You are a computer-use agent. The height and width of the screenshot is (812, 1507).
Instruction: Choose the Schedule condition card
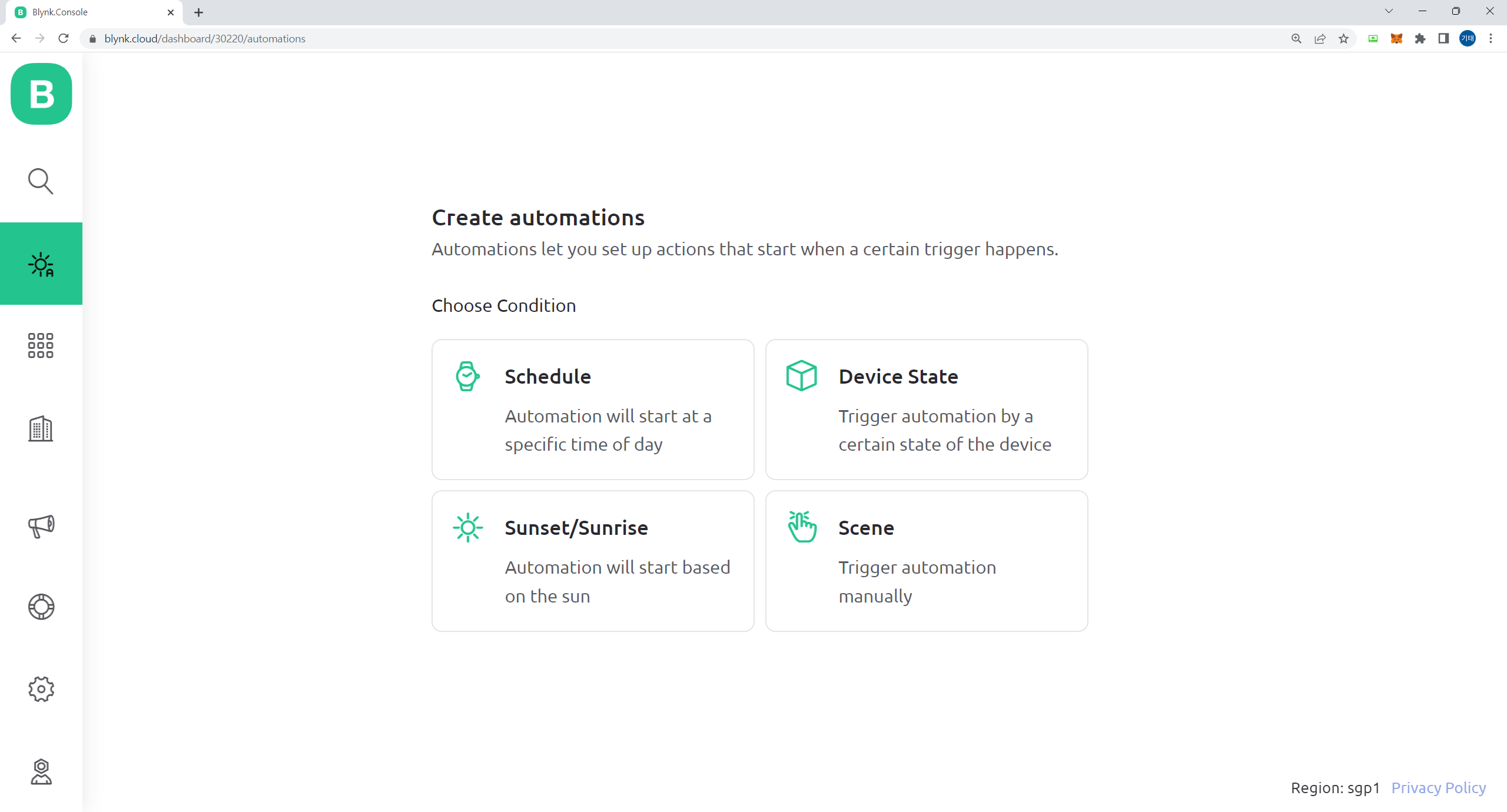click(x=592, y=410)
